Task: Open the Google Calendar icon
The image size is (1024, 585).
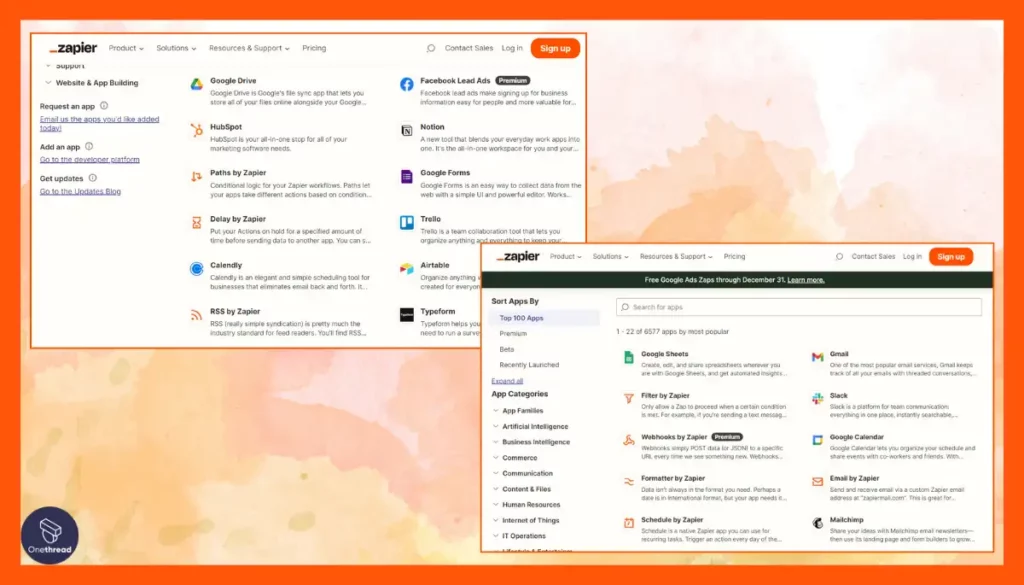Action: point(817,440)
